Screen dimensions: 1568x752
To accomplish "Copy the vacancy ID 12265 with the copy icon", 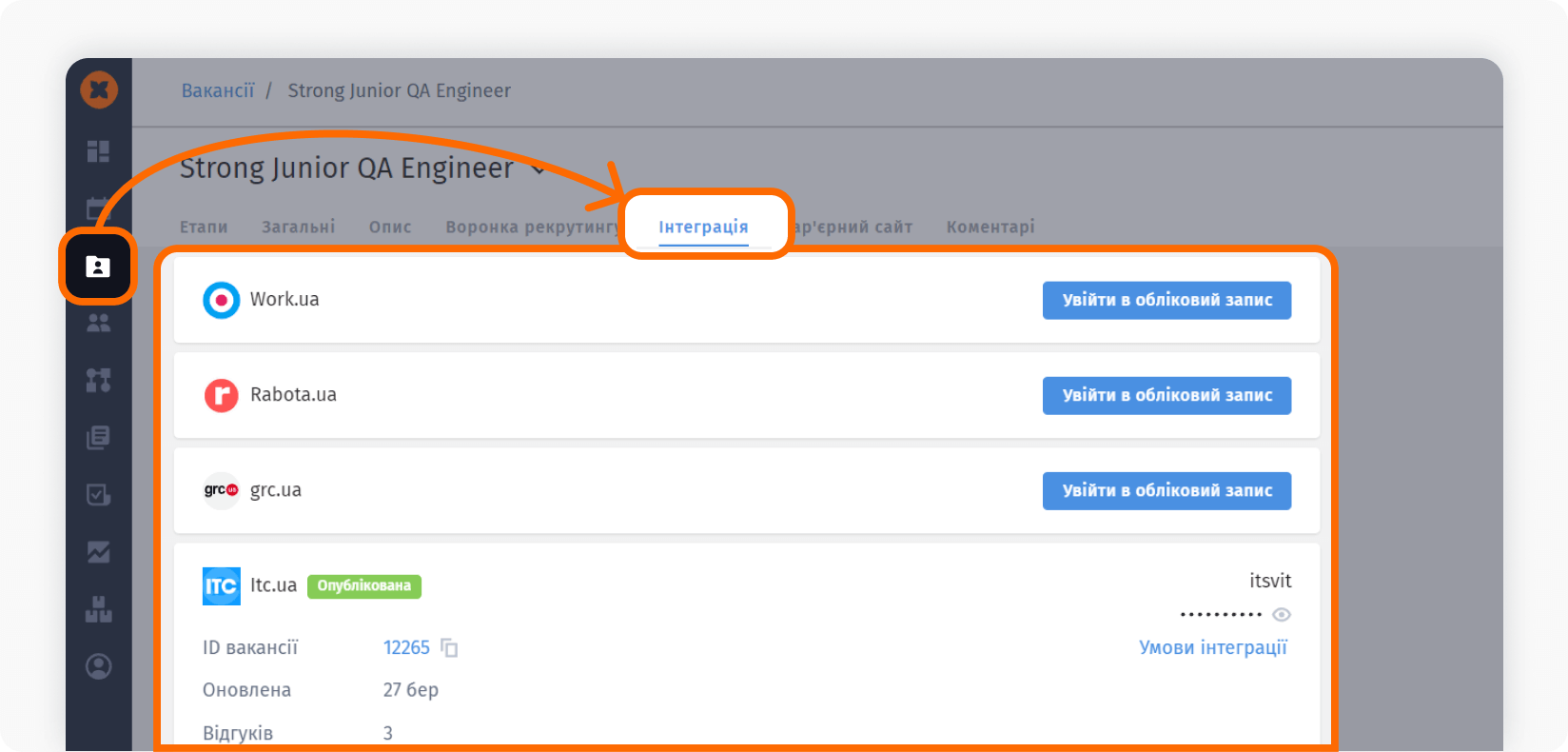I will tap(449, 648).
